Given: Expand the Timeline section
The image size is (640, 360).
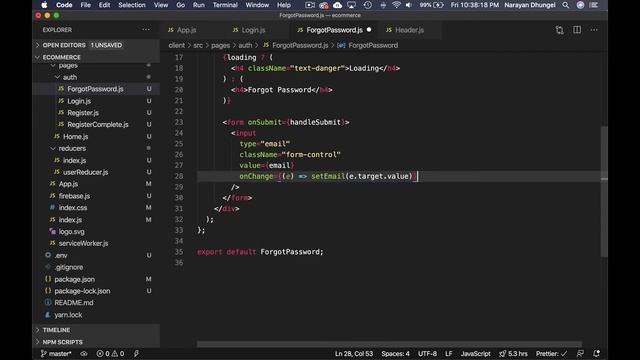Looking at the screenshot, I should coord(96,330).
